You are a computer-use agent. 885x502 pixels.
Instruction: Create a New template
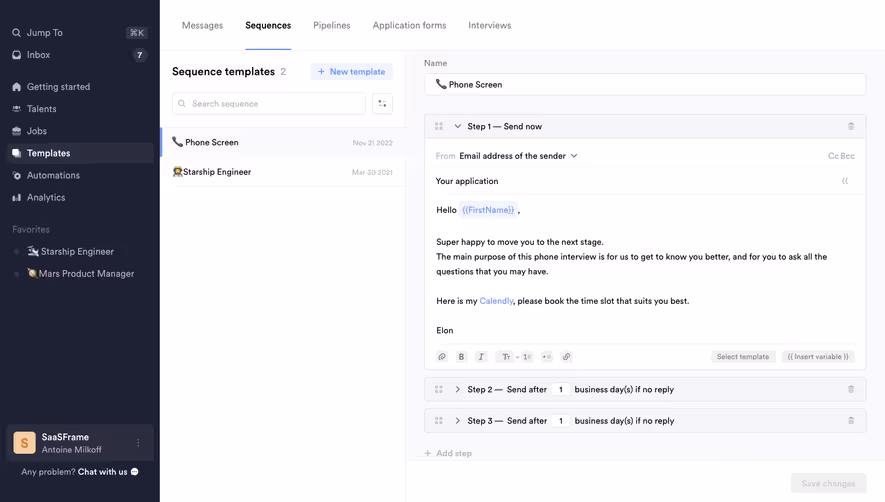351,72
